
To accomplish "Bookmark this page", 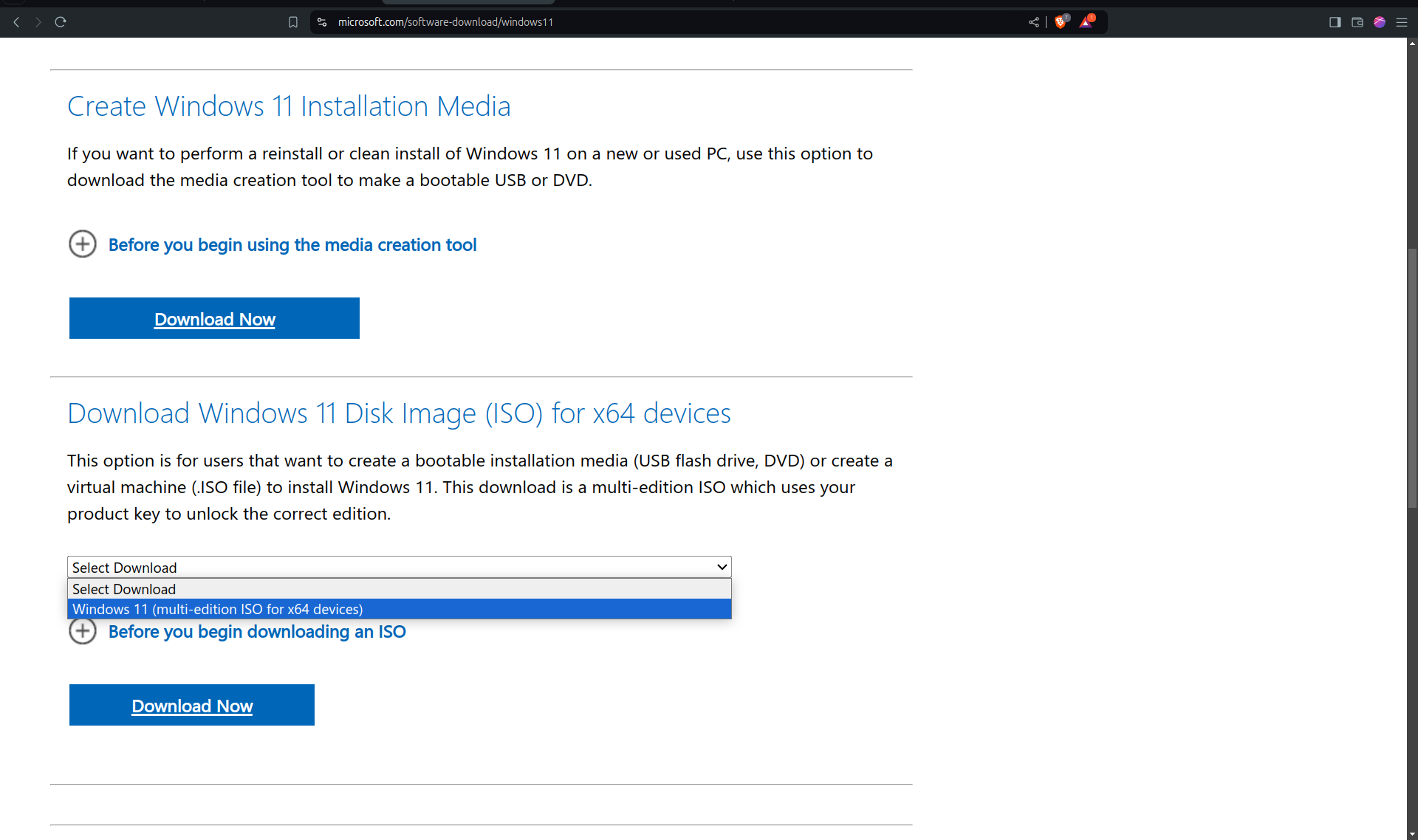I will click(x=293, y=22).
